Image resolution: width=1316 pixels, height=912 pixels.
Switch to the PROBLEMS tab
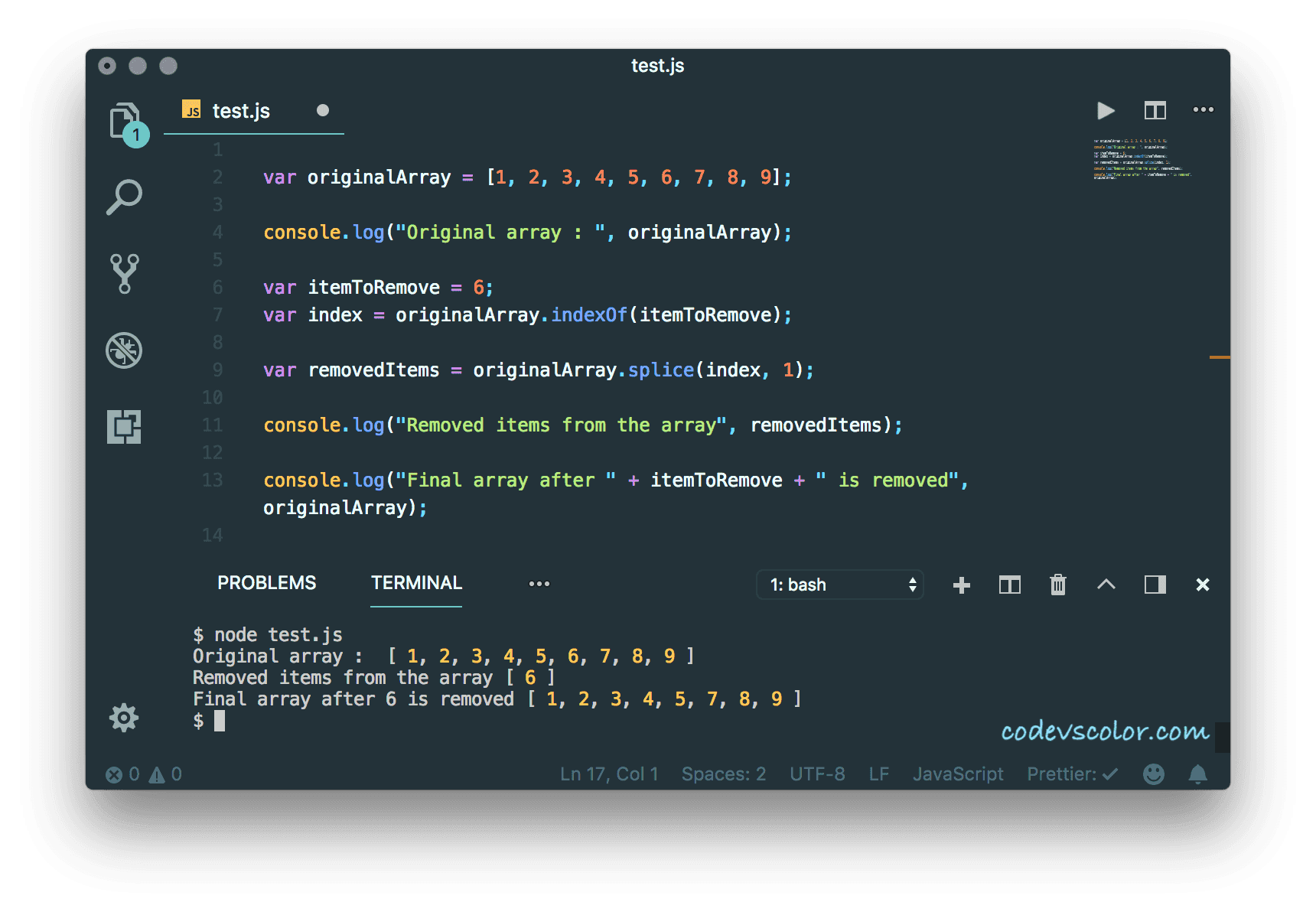pos(266,582)
